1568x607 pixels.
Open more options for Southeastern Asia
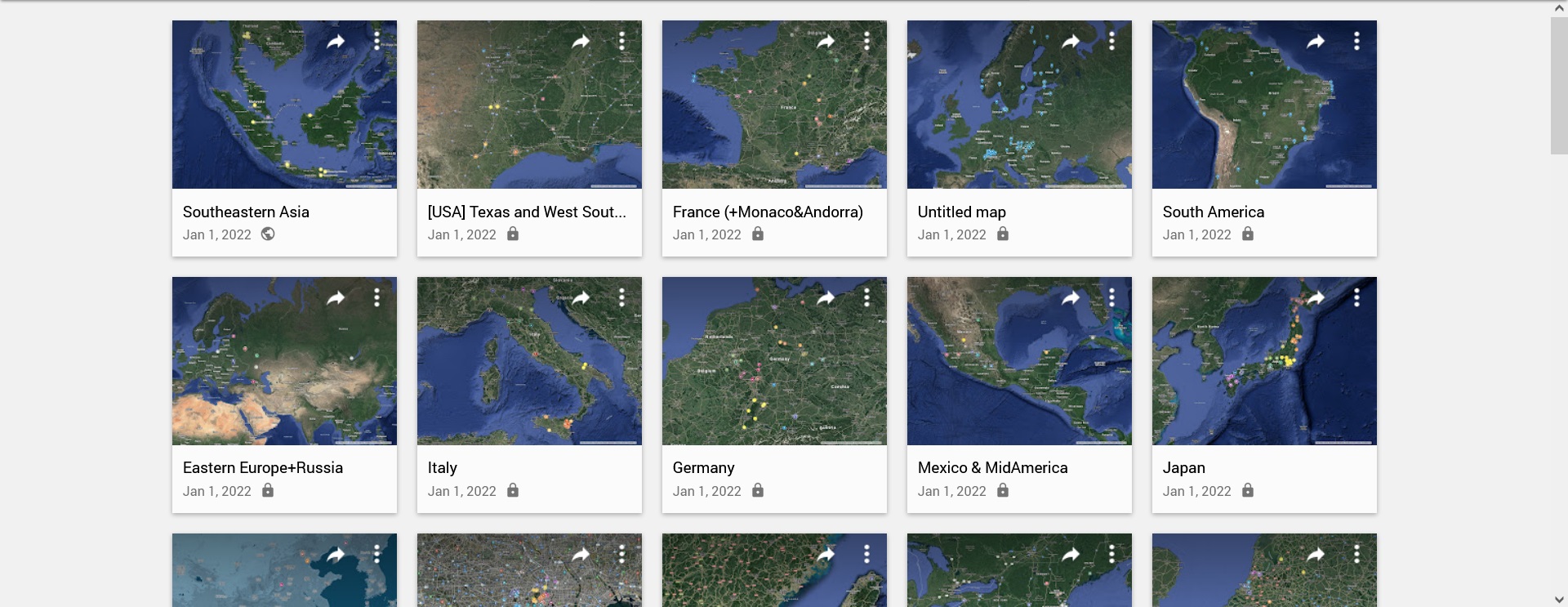[376, 41]
